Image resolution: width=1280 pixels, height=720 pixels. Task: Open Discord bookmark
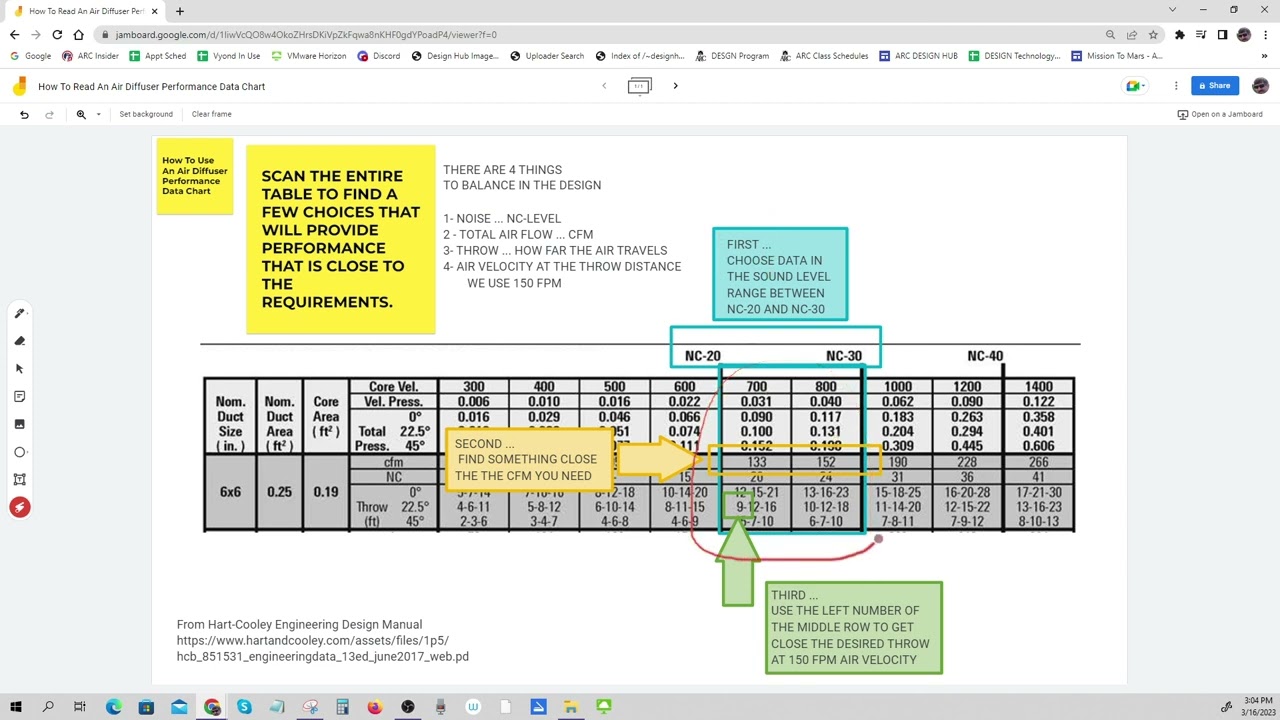pos(379,56)
